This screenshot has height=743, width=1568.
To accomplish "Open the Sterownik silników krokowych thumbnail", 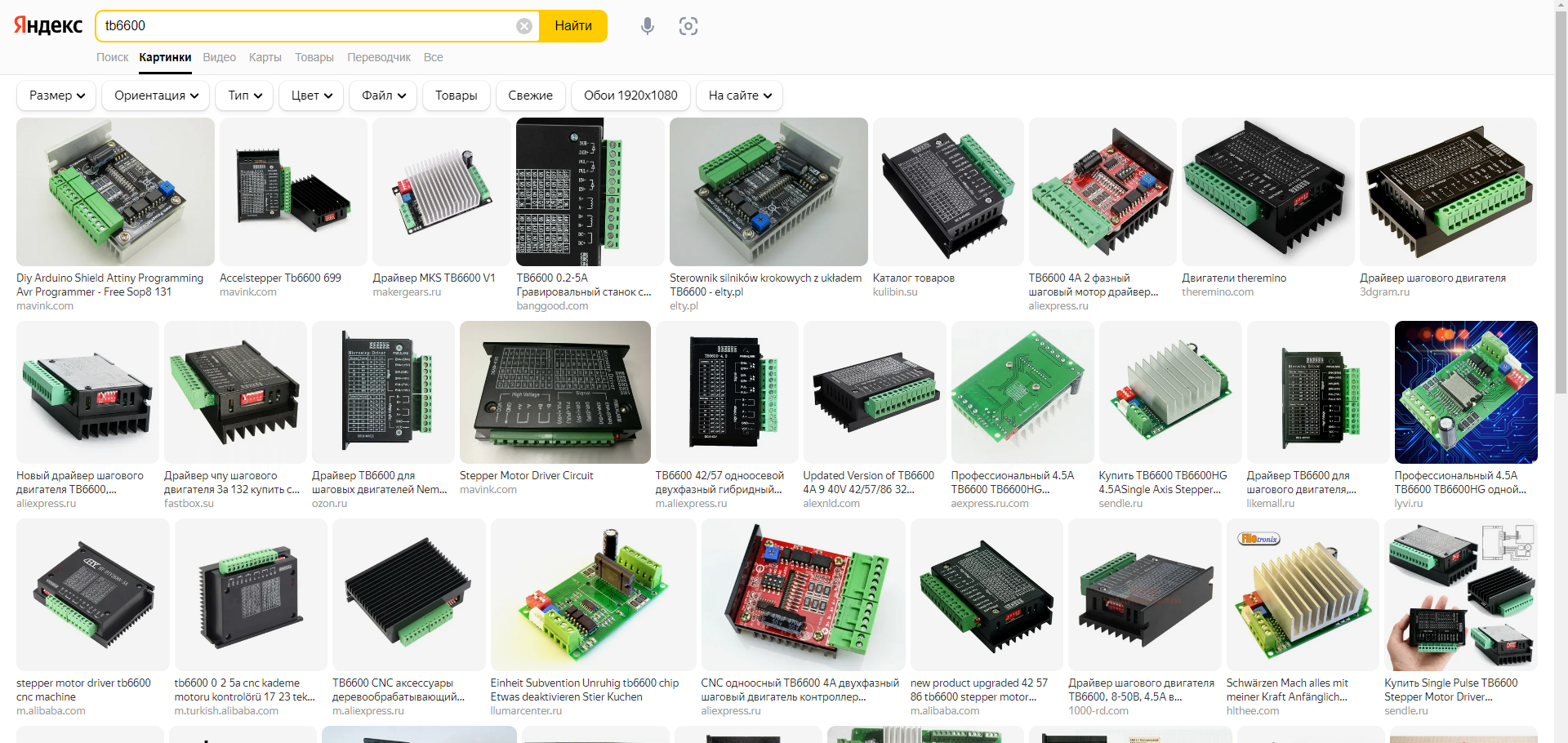I will point(768,192).
